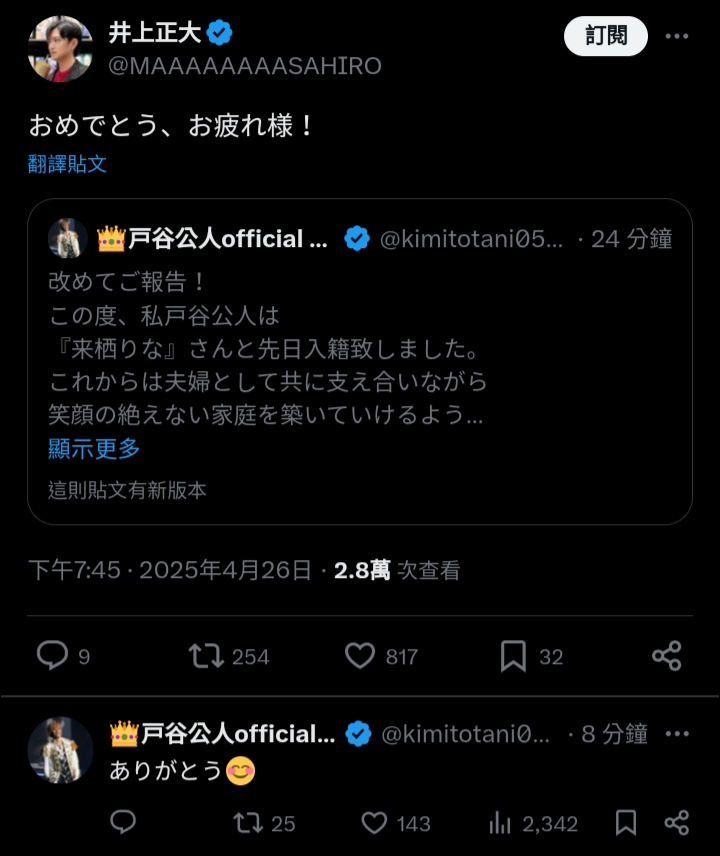Viewport: 720px width, 856px height.
Task: Like the reply showing 143 likes
Action: click(x=374, y=823)
